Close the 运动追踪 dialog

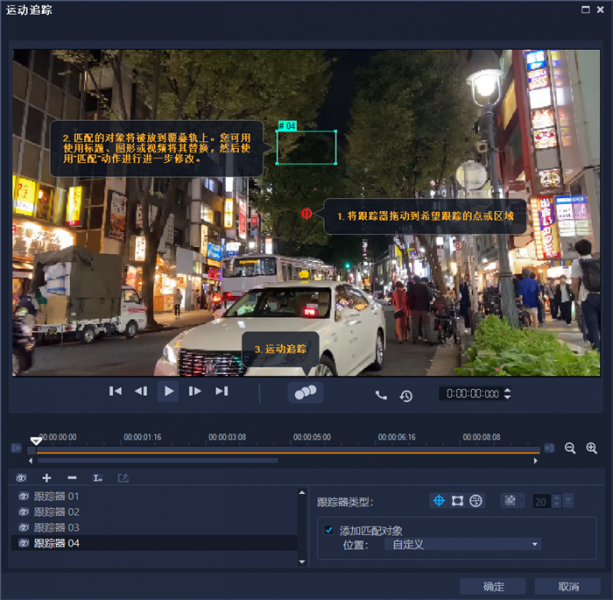click(600, 9)
